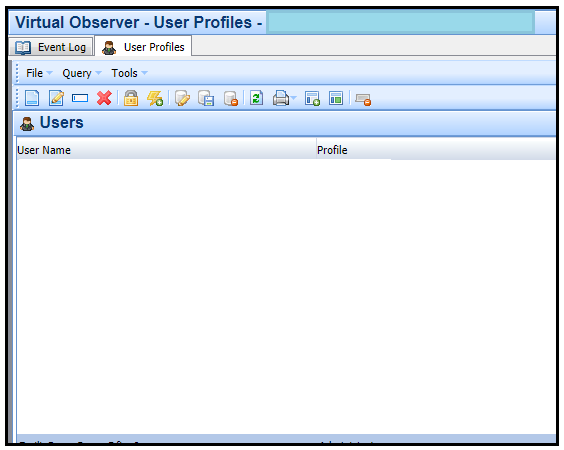Click the add layout icon with plus

pyautogui.click(x=312, y=98)
